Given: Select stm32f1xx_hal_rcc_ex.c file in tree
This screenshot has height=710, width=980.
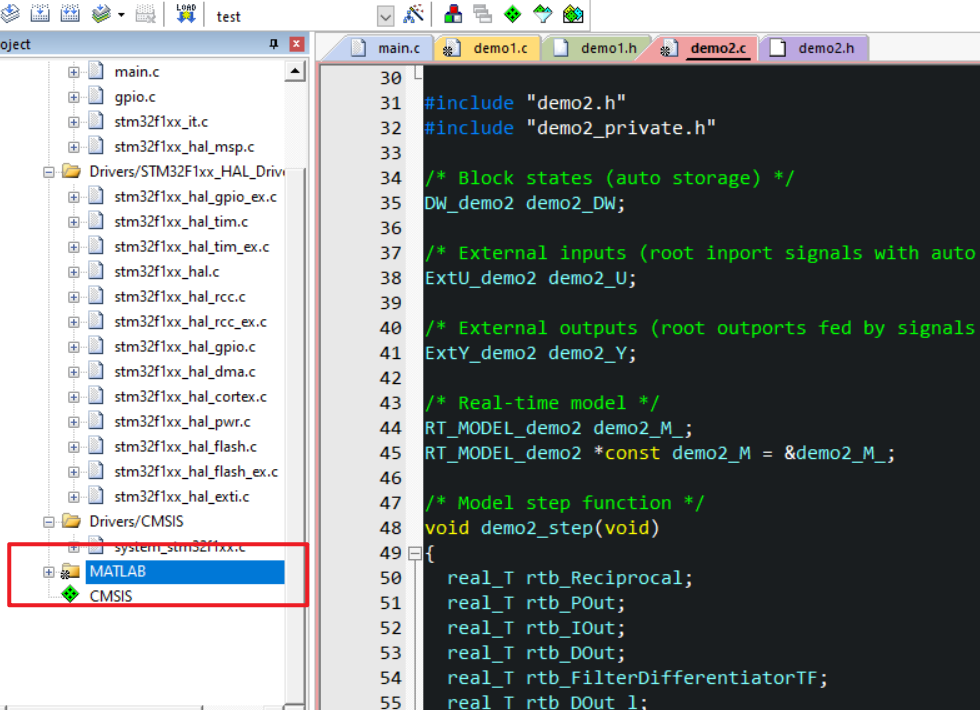Looking at the screenshot, I should [190, 322].
